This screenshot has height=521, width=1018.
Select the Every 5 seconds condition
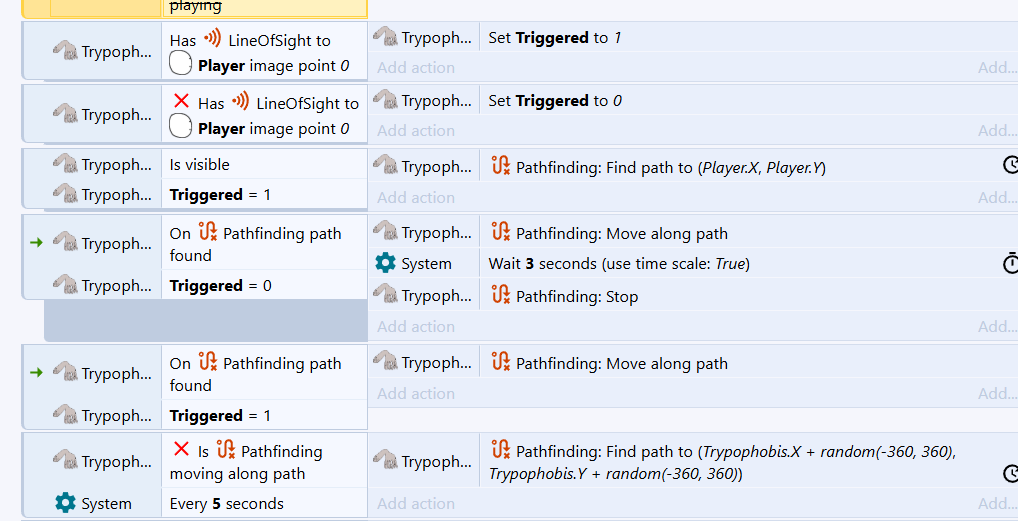[226, 504]
